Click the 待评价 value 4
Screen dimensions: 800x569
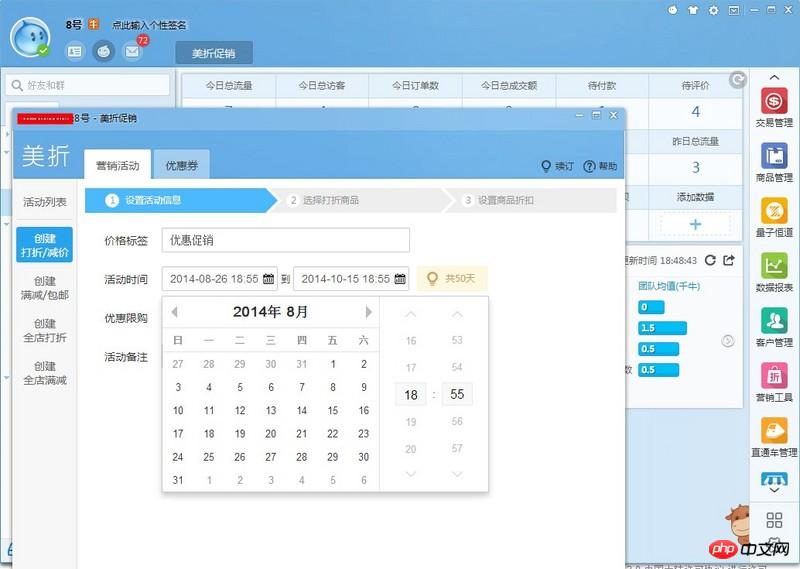pos(695,112)
